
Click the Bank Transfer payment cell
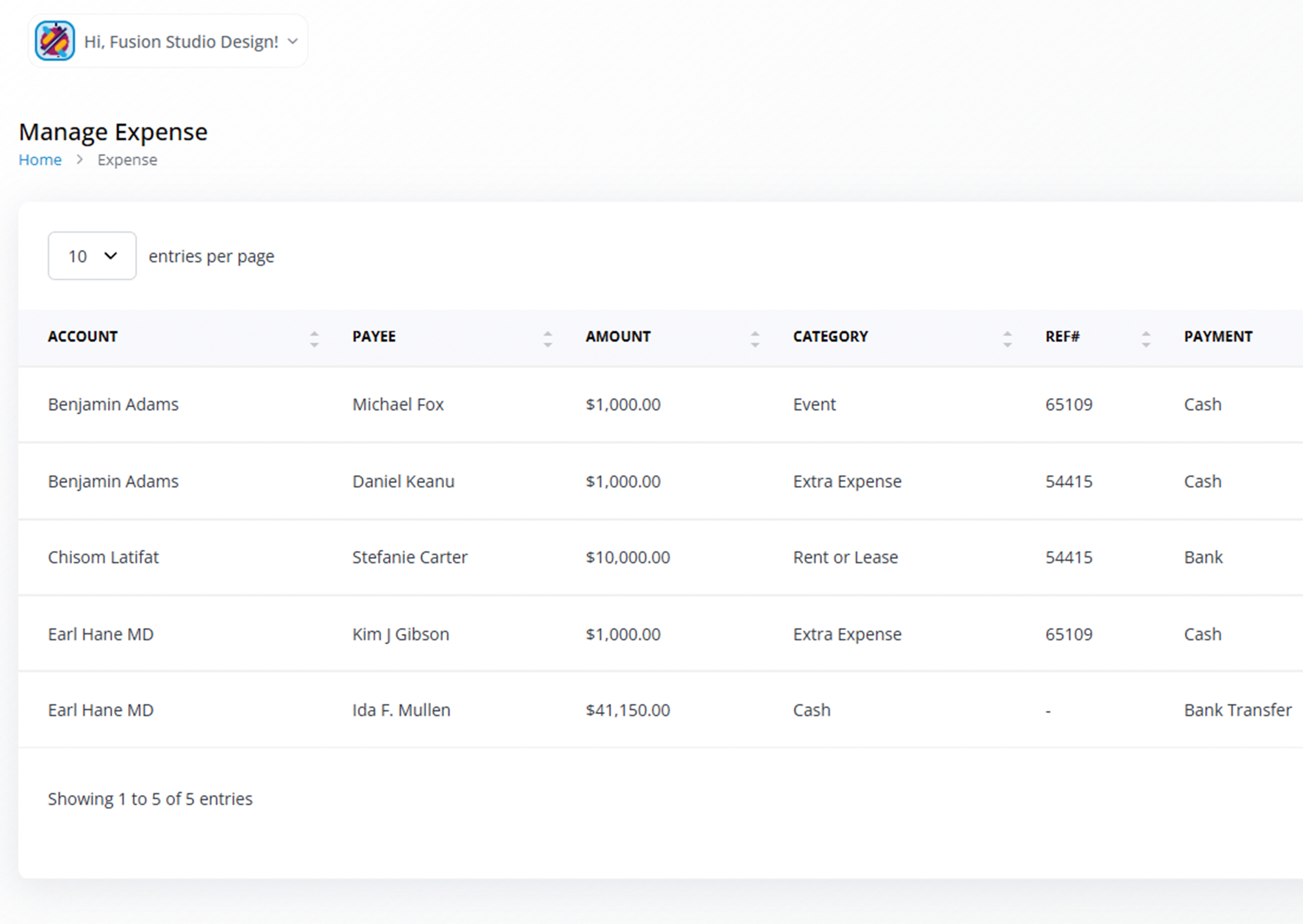pyautogui.click(x=1238, y=710)
